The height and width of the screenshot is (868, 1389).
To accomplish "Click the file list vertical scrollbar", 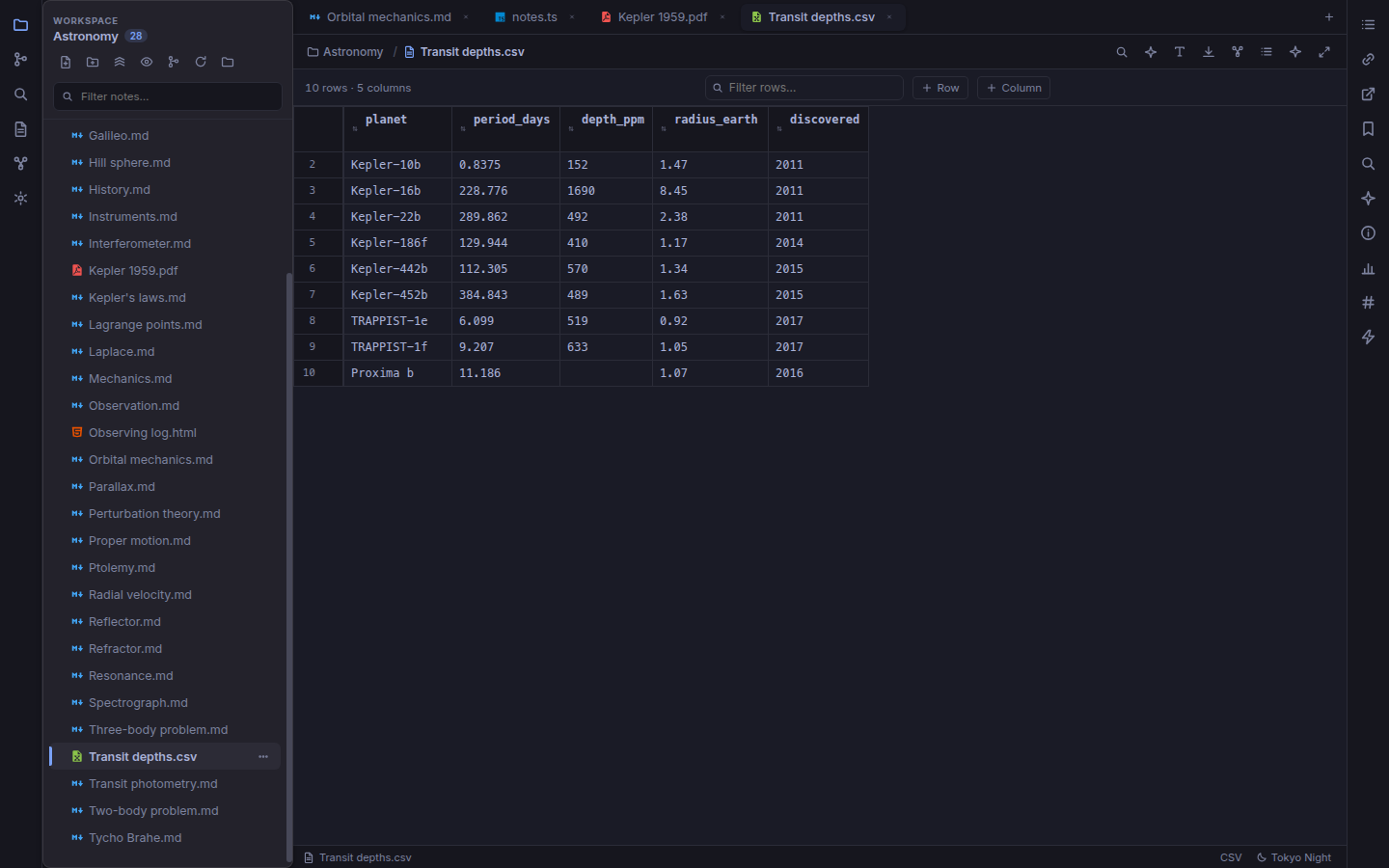I will click(x=288, y=567).
